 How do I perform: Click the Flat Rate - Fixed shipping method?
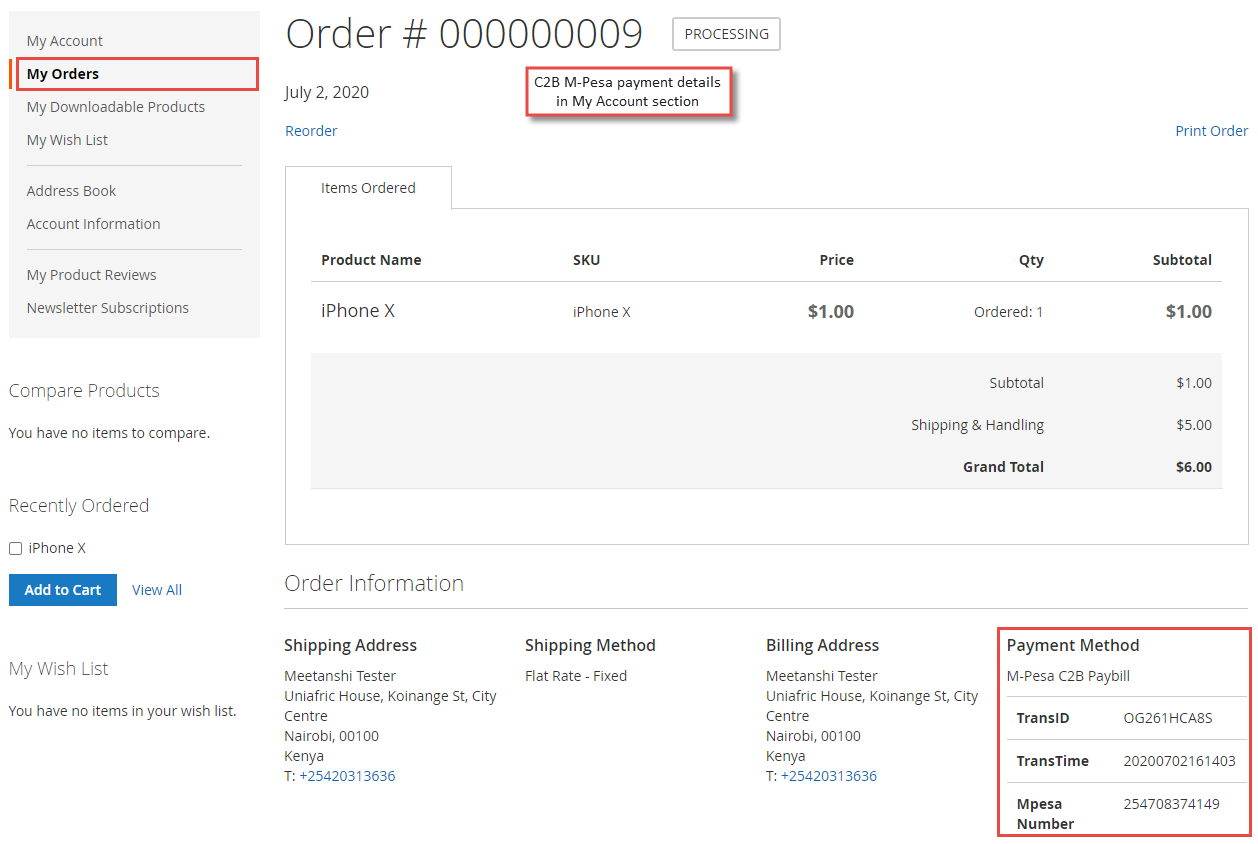pos(576,676)
